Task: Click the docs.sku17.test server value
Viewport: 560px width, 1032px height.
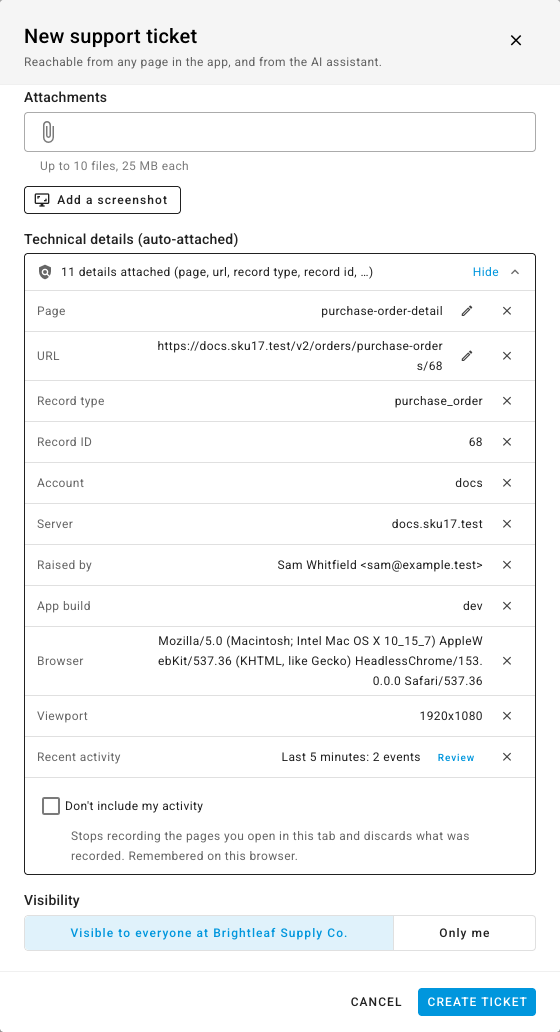Action: [x=437, y=524]
